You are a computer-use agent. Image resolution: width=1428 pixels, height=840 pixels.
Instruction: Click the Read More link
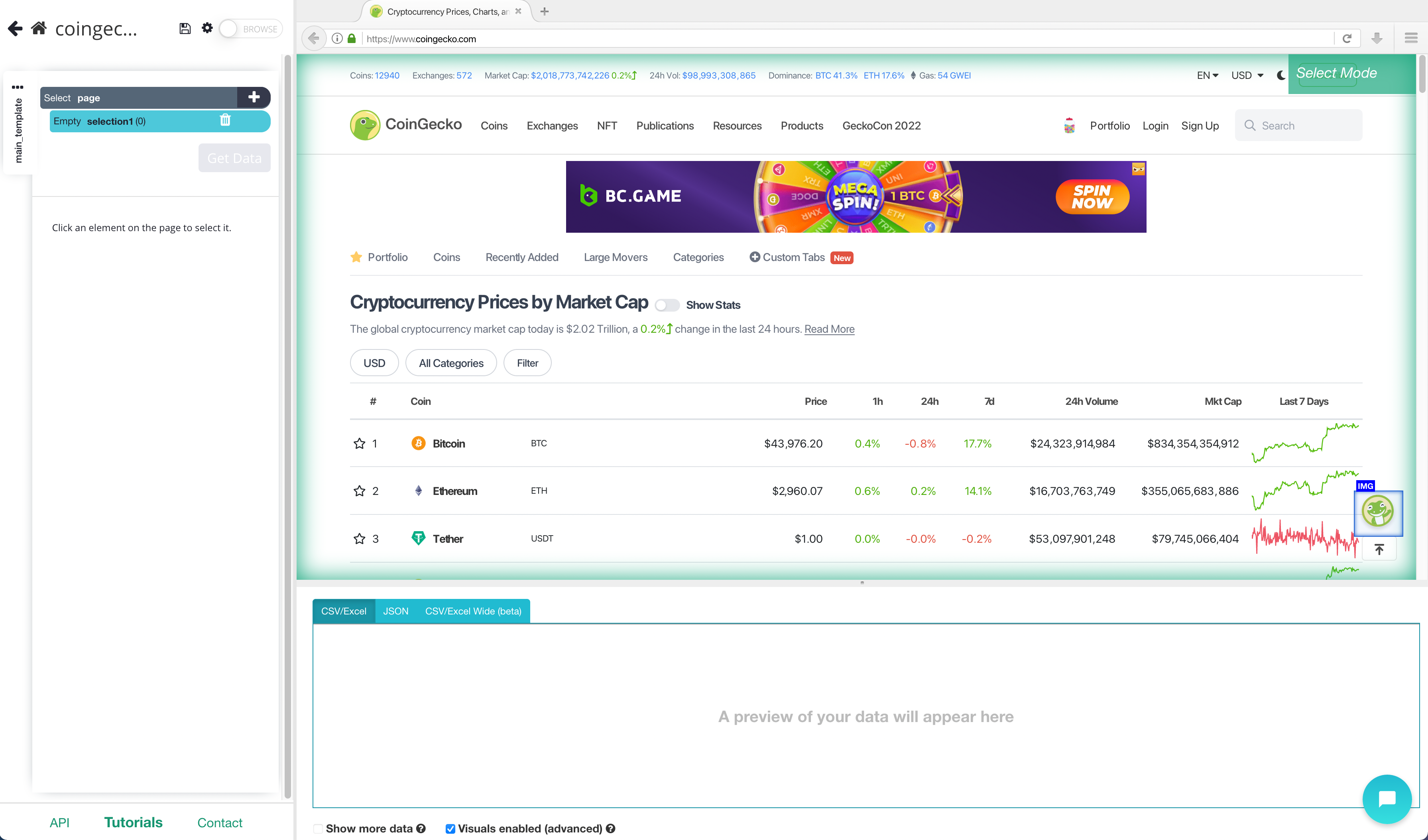(x=829, y=329)
